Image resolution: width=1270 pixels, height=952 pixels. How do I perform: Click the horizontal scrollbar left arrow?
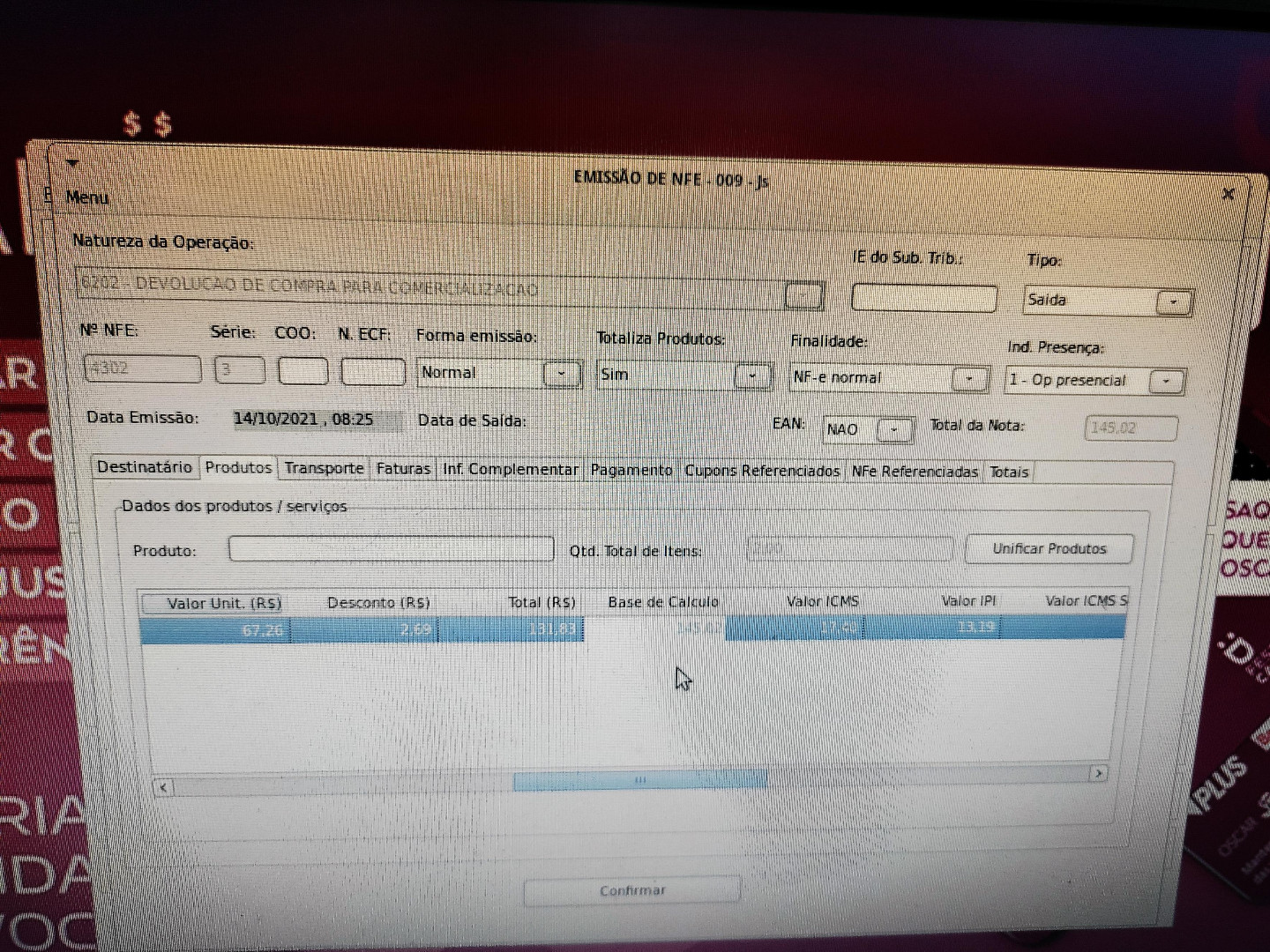(163, 787)
